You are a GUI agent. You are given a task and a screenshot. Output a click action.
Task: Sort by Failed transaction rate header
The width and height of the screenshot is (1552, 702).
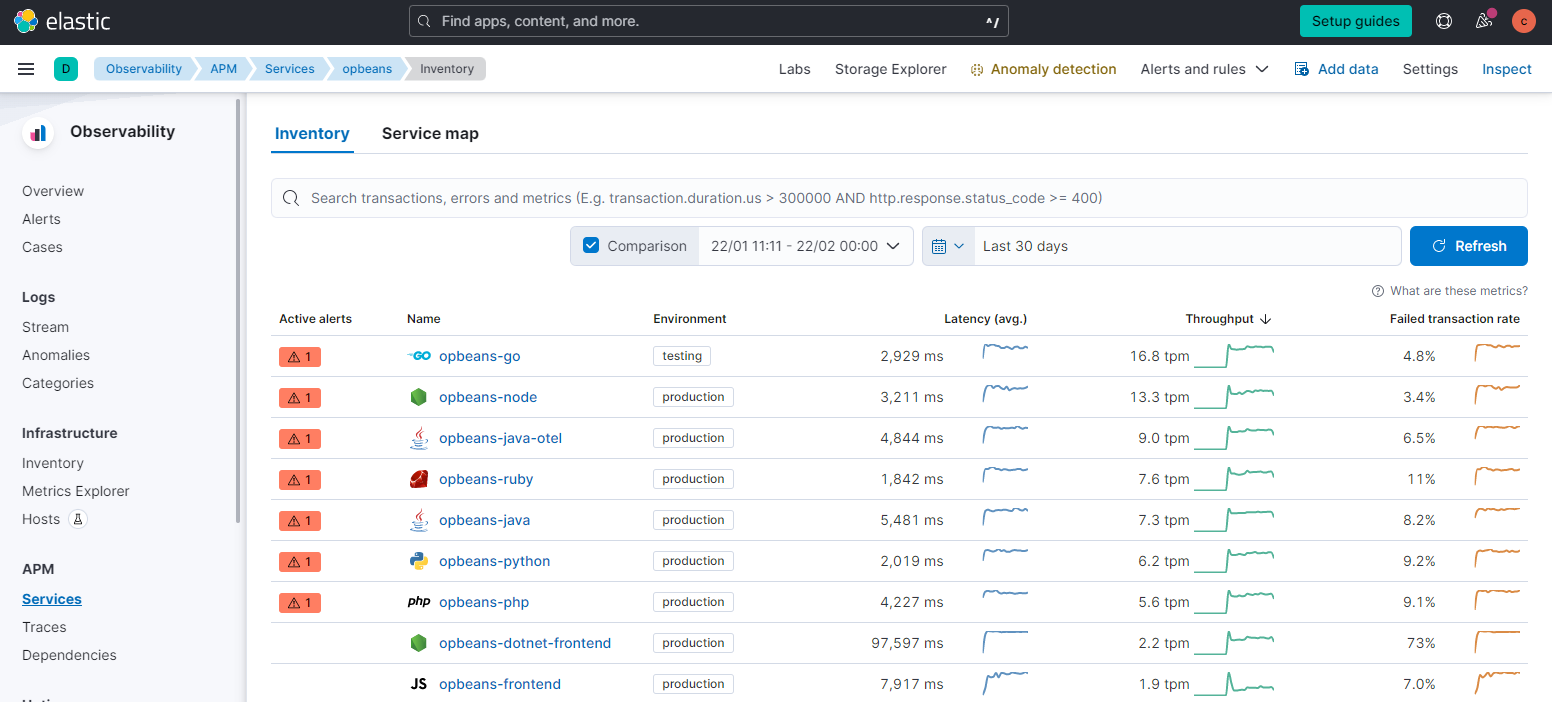(x=1454, y=319)
